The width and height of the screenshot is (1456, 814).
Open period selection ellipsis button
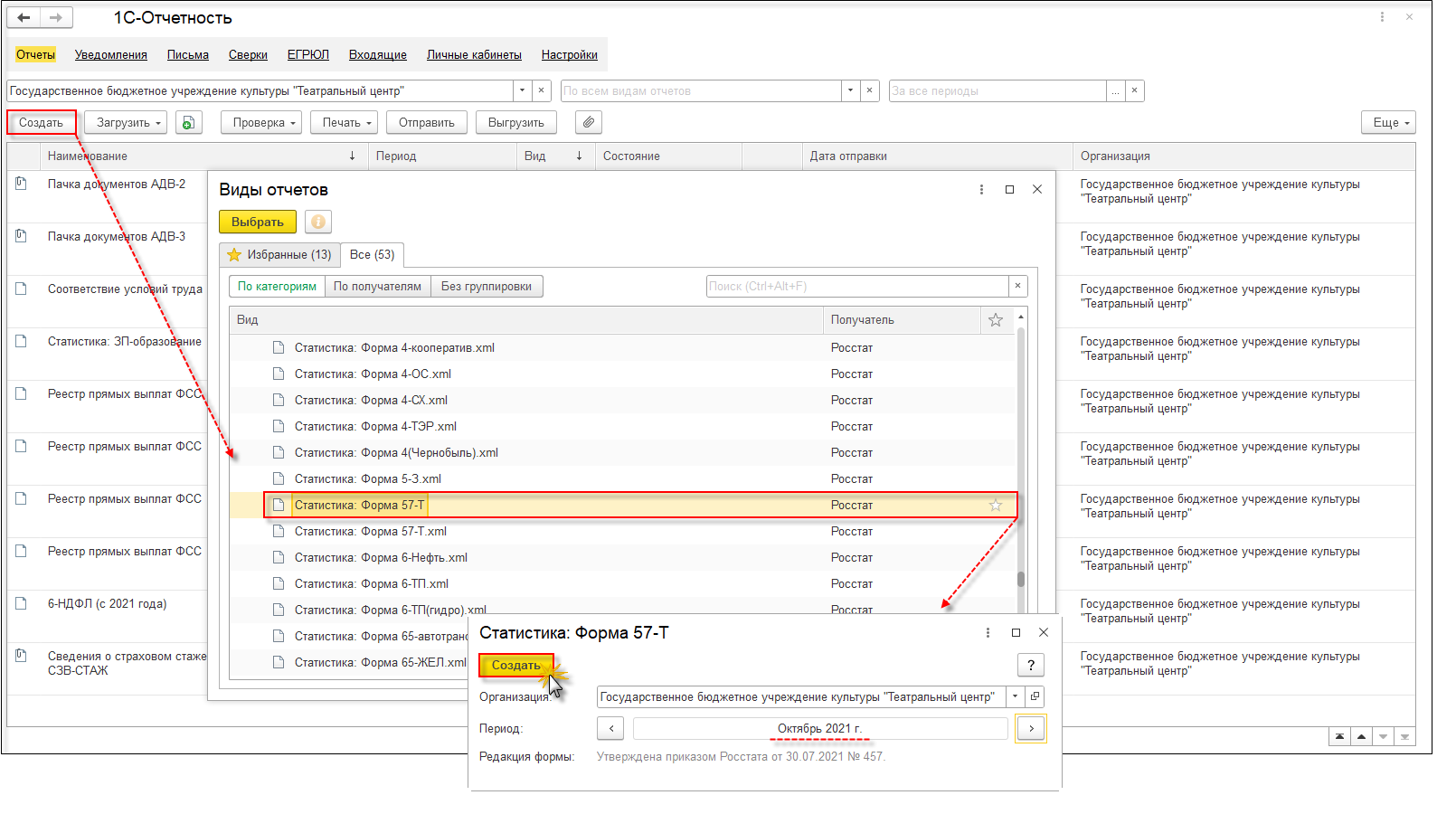point(1116,90)
